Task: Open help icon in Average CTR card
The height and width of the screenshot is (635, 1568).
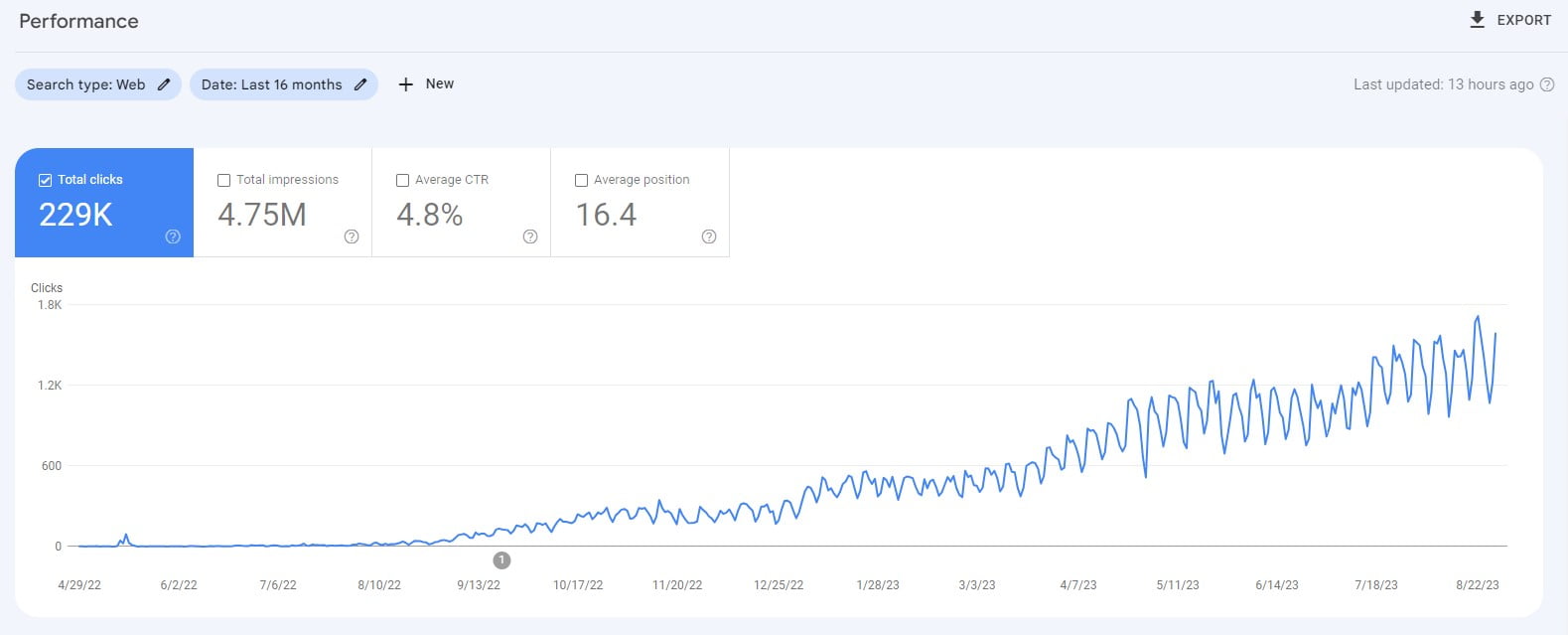Action: [x=530, y=237]
